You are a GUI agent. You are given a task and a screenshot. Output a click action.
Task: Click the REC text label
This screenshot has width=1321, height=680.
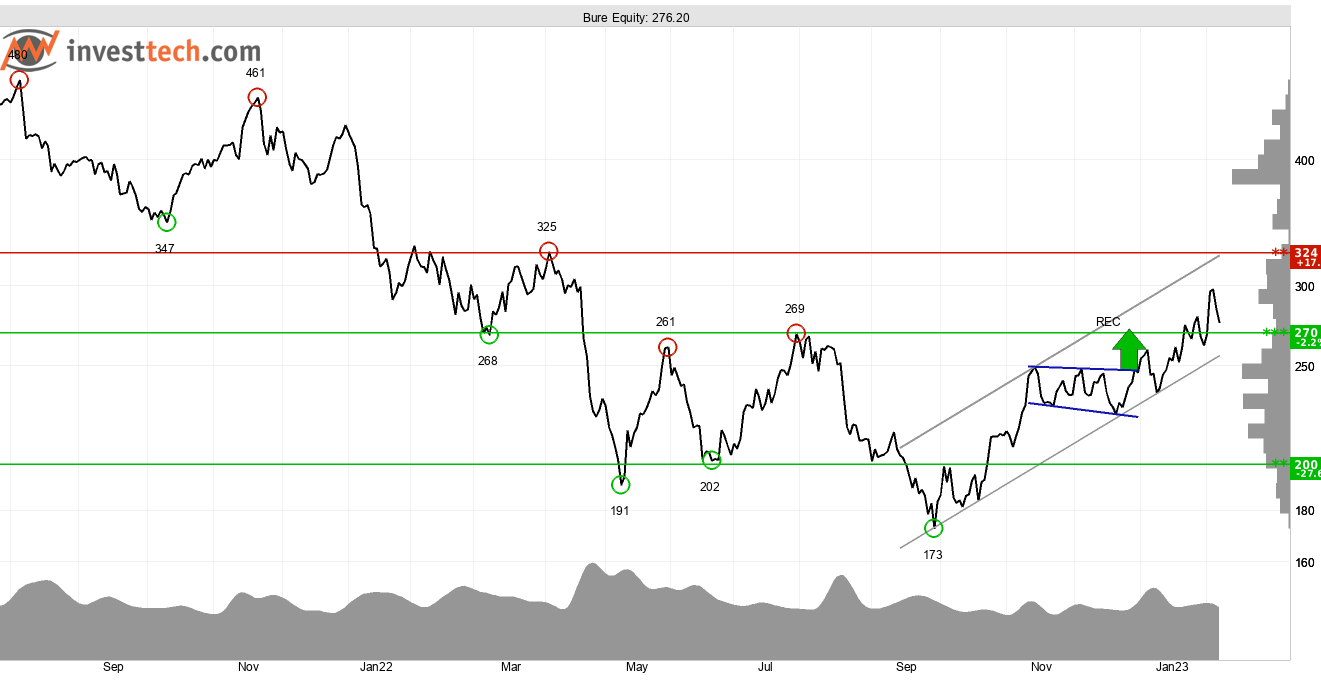point(1108,322)
